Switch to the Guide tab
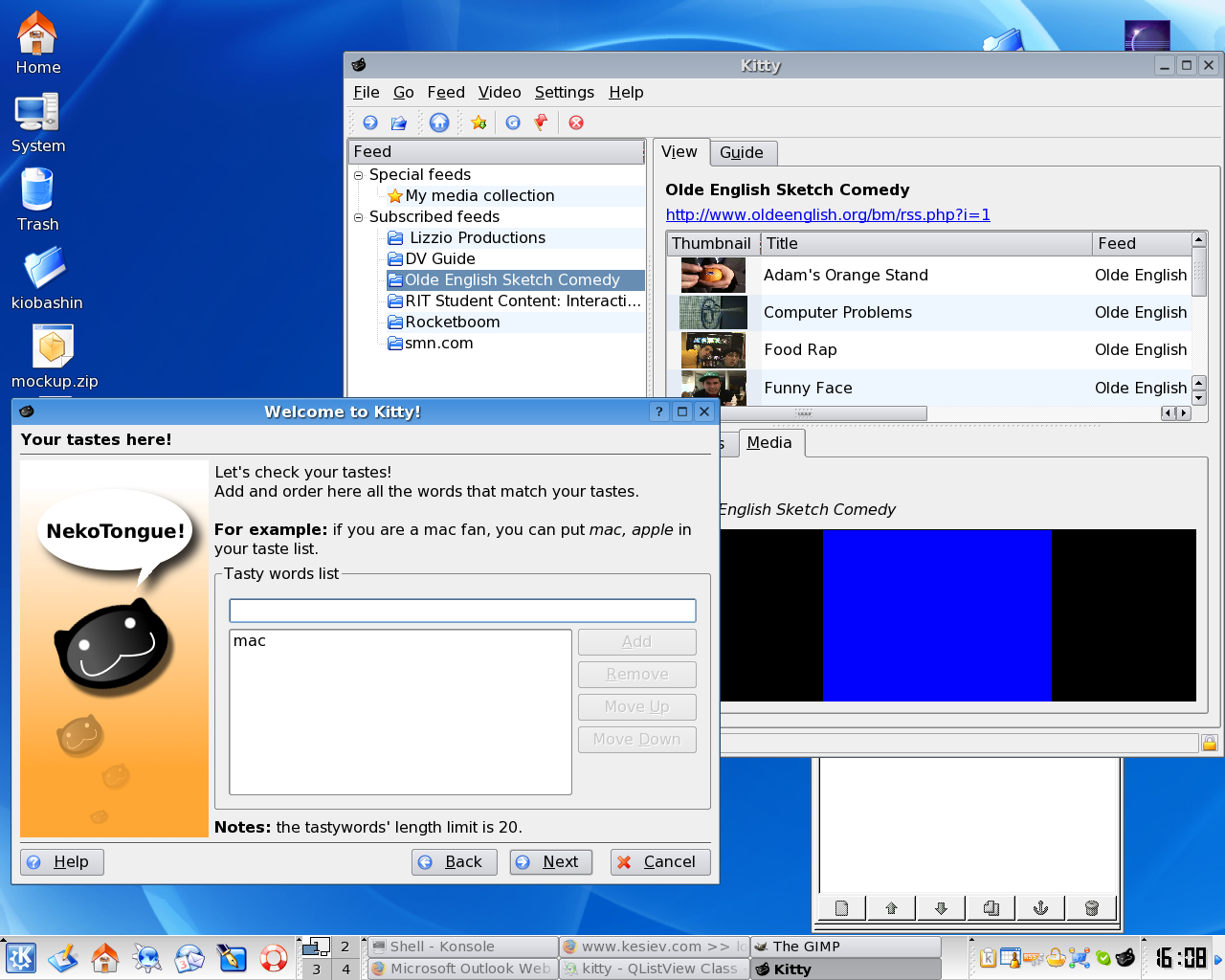This screenshot has width=1225, height=980. tap(742, 153)
